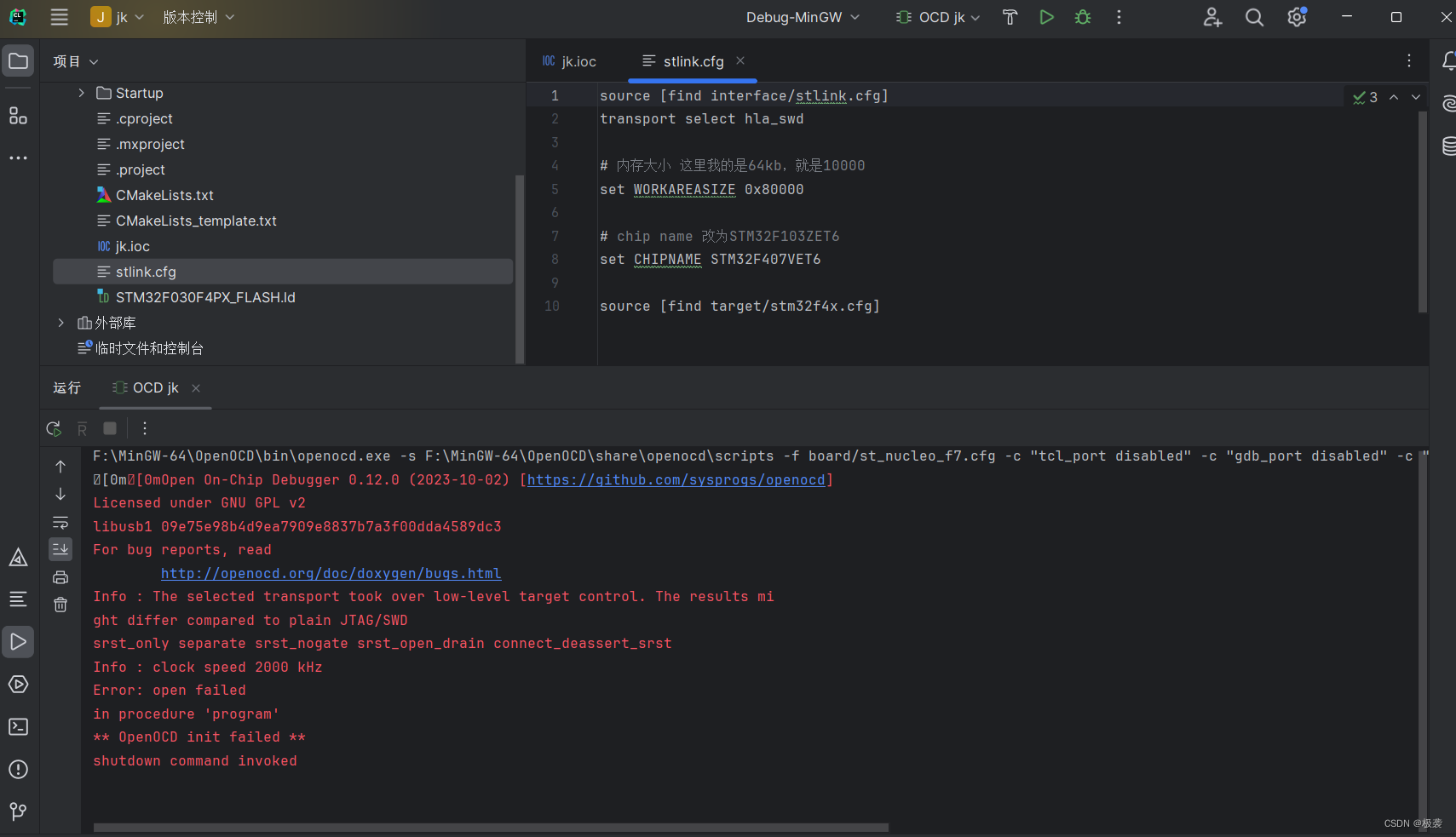Open the Problems tool window icon
Viewport: 1456px width, 837px height.
pyautogui.click(x=18, y=770)
